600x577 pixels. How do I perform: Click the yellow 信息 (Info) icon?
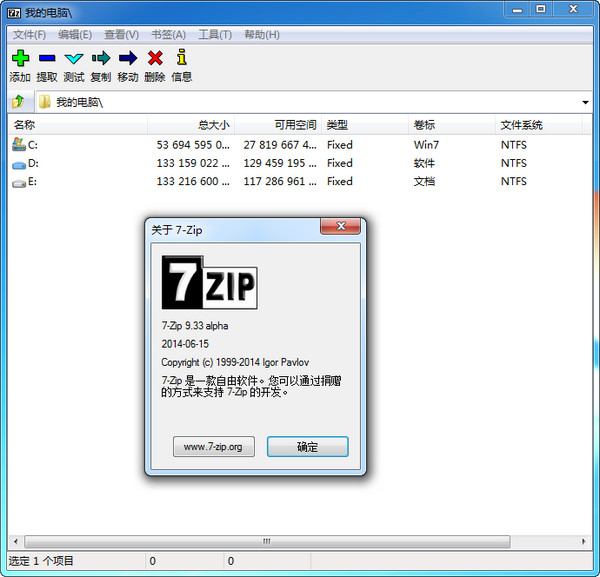point(181,59)
